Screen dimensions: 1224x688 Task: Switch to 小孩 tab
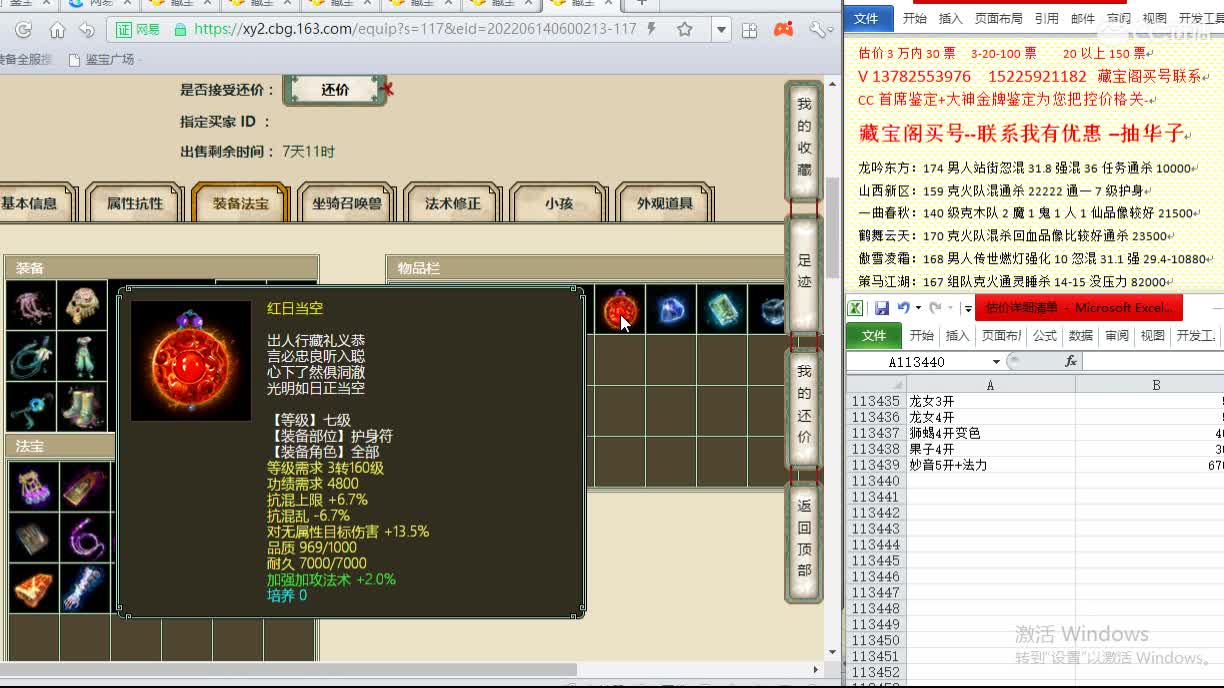click(559, 203)
